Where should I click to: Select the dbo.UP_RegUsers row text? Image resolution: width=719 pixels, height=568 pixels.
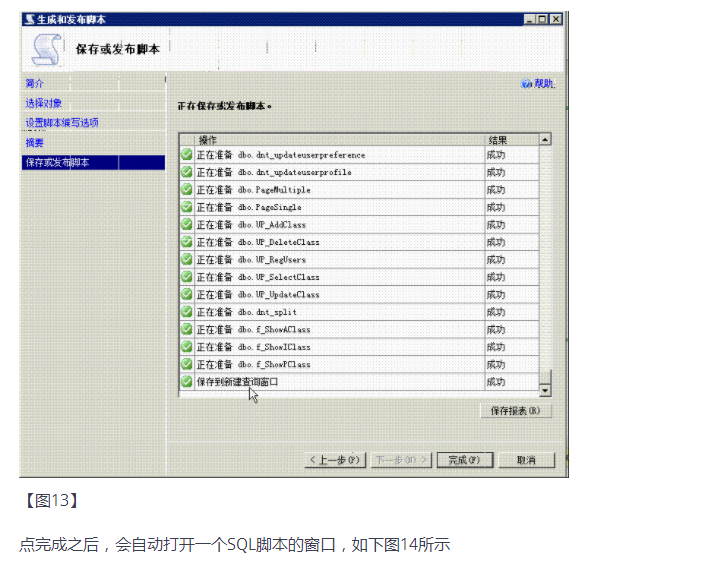coord(251,259)
